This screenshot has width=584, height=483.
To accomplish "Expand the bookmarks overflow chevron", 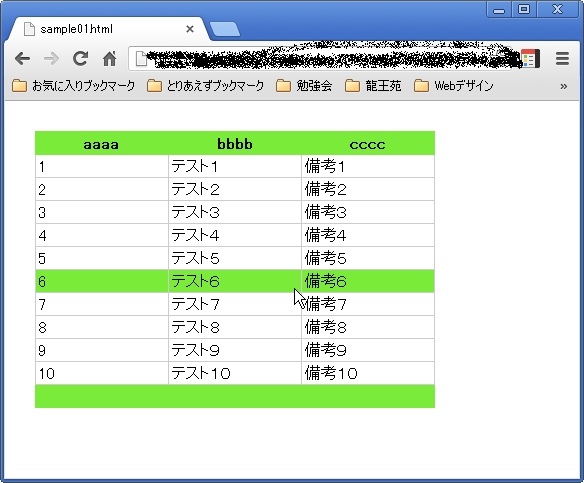I will [x=564, y=86].
